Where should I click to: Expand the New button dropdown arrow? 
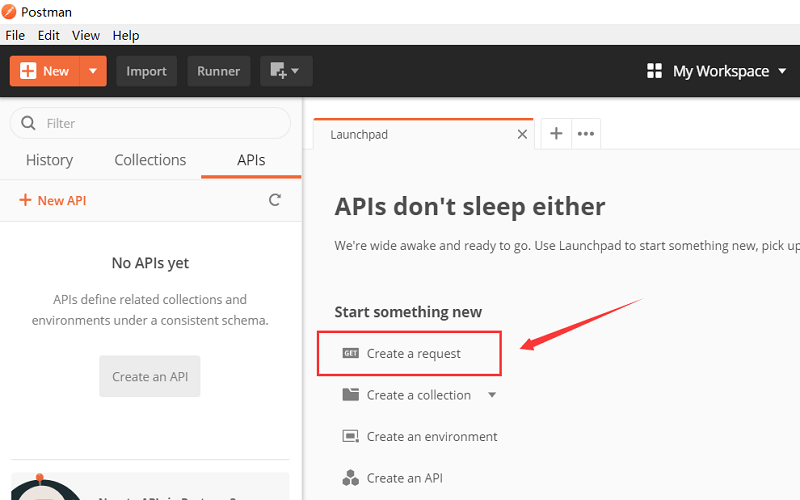(x=92, y=71)
